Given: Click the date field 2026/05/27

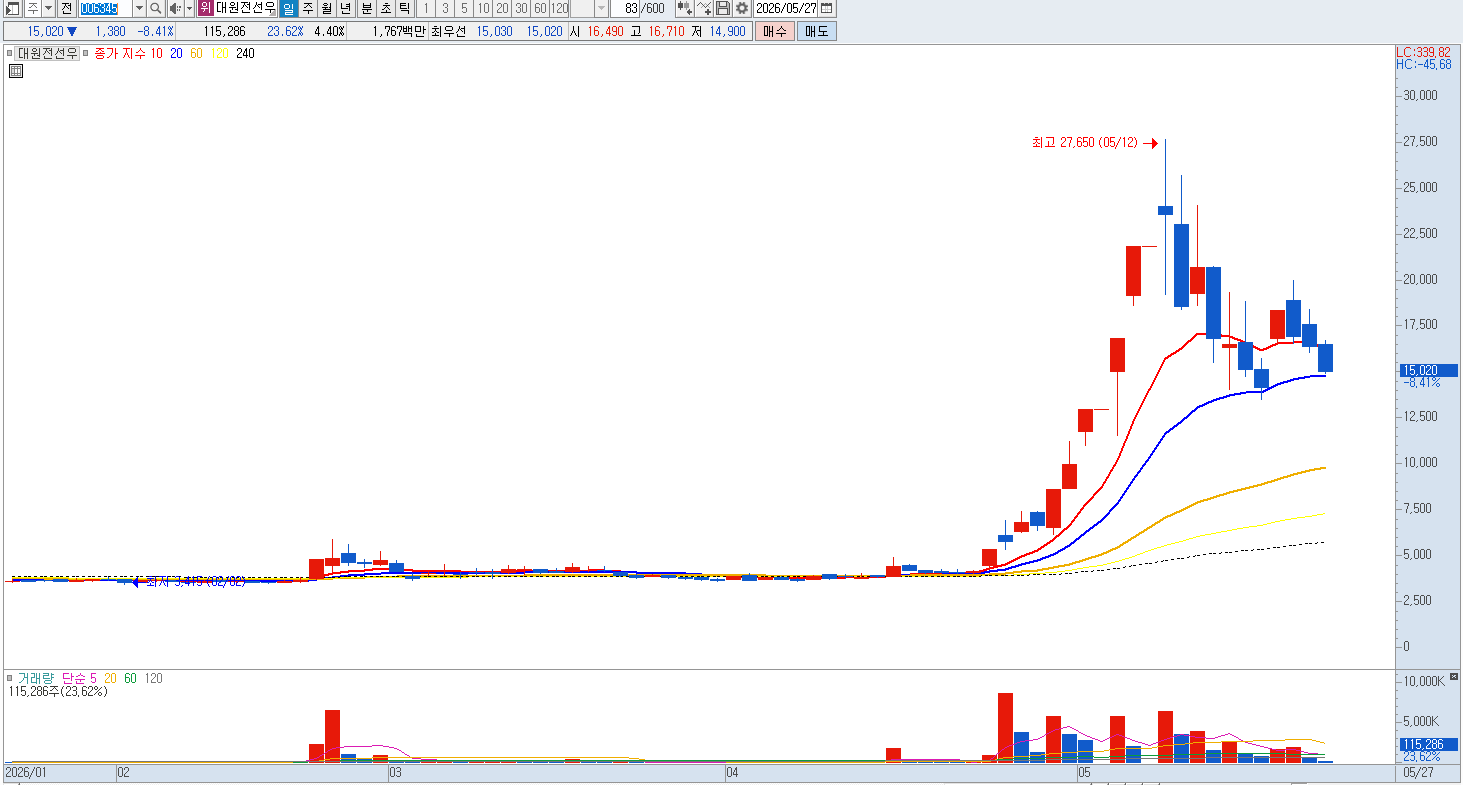Looking at the screenshot, I should pos(786,8).
